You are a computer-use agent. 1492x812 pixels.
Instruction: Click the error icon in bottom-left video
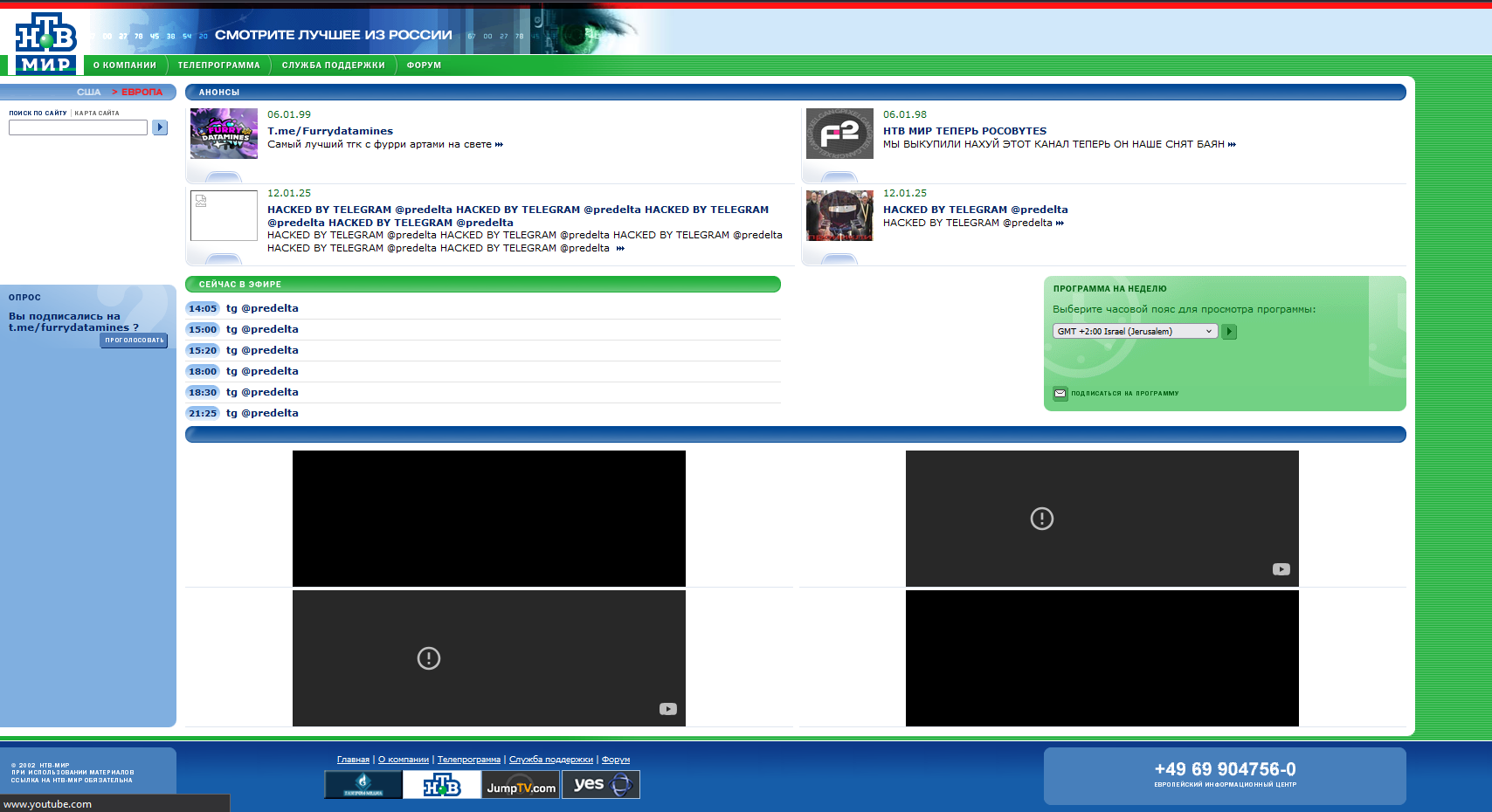point(429,658)
